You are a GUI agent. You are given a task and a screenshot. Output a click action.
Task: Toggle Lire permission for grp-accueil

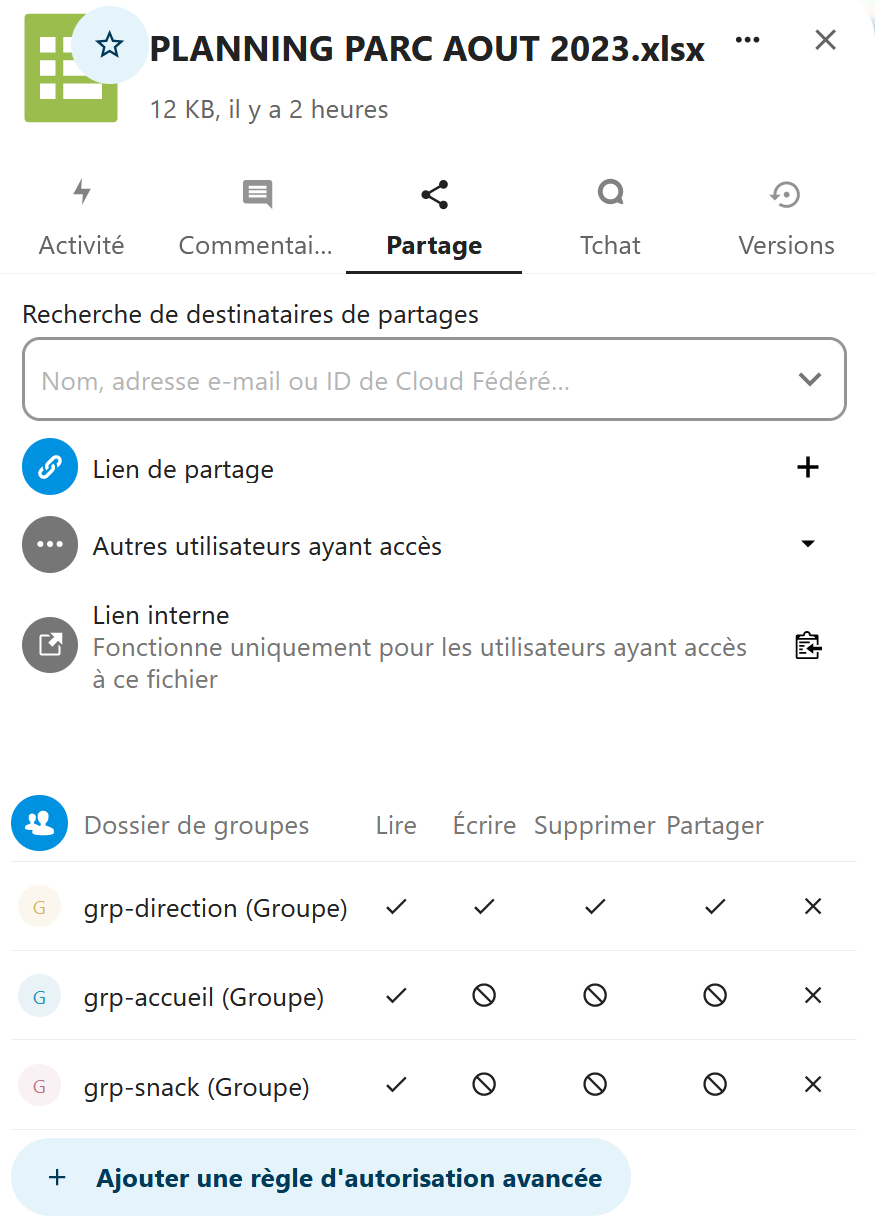click(x=396, y=996)
